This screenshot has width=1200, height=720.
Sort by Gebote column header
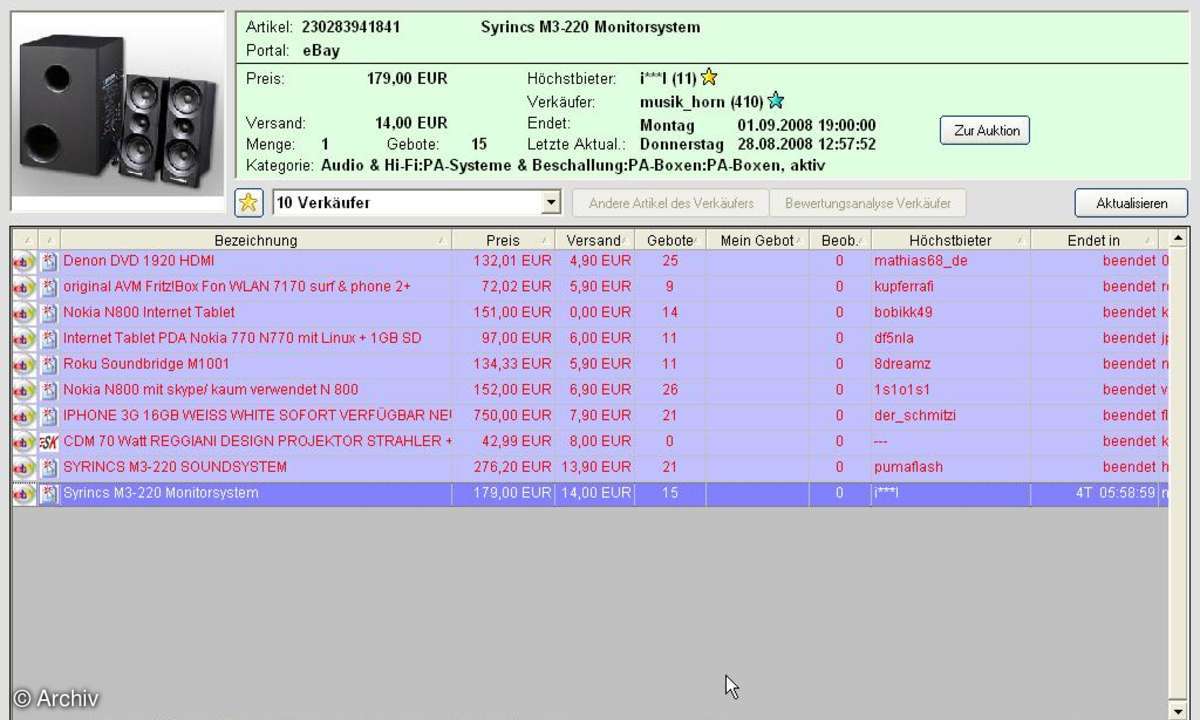pos(670,240)
